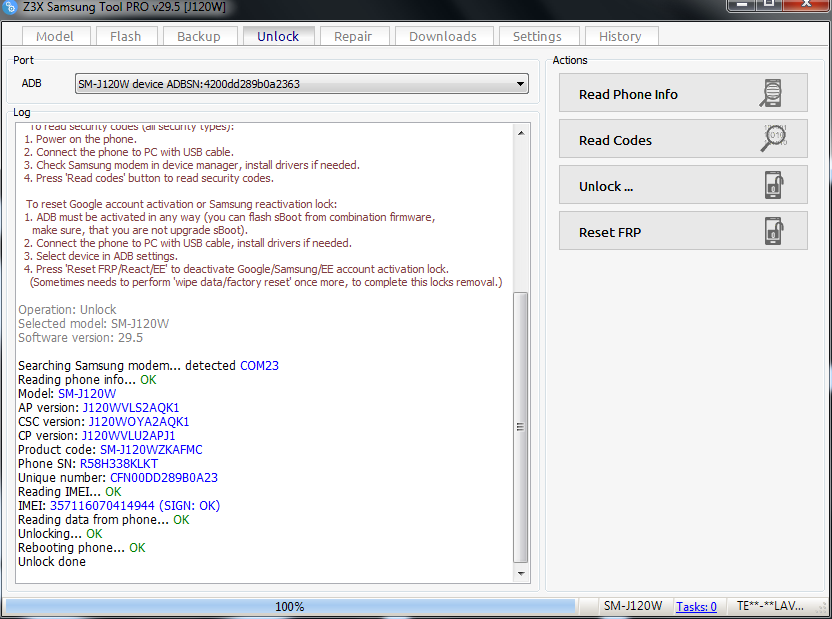832x619 pixels.
Task: Go to the Repair tab
Action: tap(353, 36)
